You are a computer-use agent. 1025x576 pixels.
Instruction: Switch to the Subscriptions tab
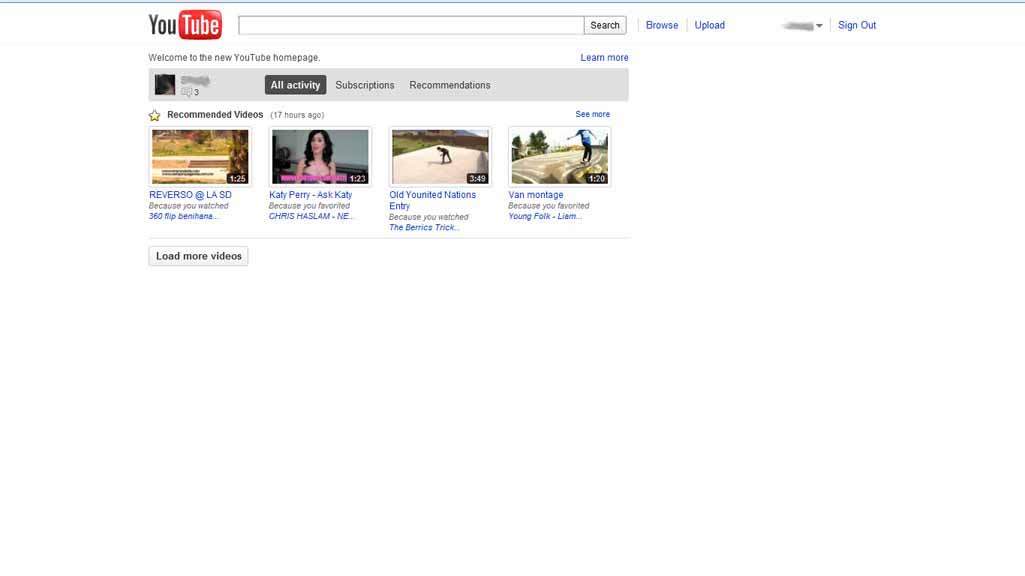365,85
